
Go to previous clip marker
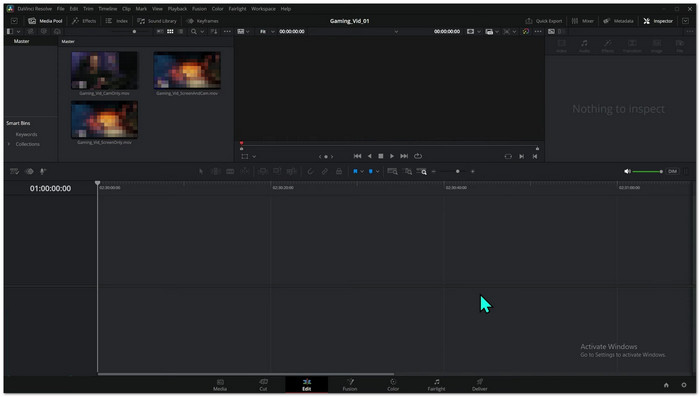tap(535, 156)
